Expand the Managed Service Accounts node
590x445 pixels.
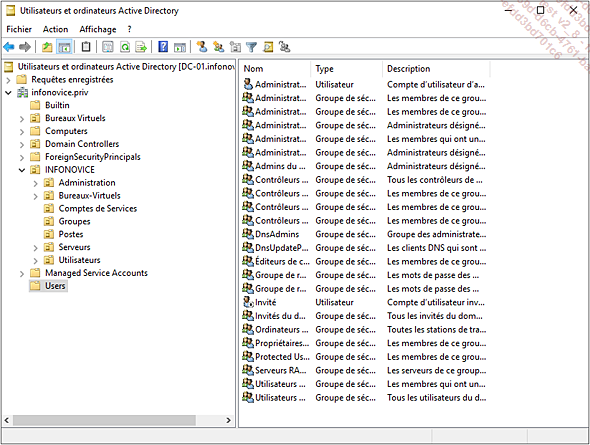tap(22, 273)
